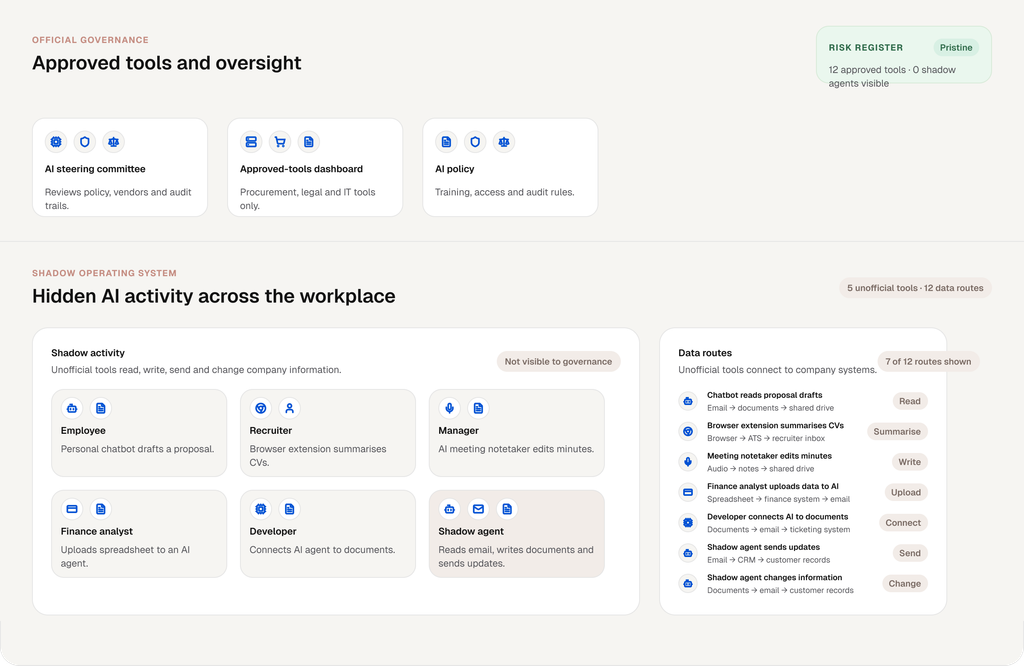This screenshot has width=1024, height=666.
Task: Click the shield icon in AI policy card
Action: click(475, 142)
